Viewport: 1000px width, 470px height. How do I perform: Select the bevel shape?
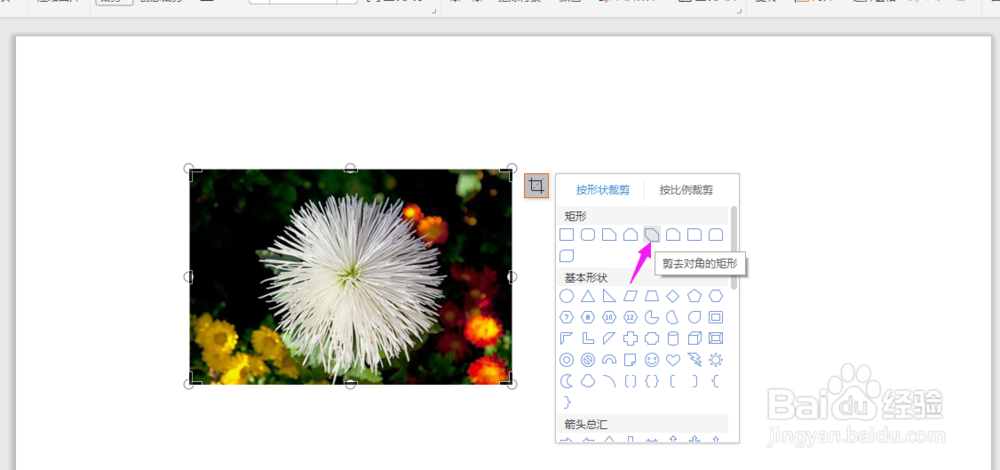point(716,338)
